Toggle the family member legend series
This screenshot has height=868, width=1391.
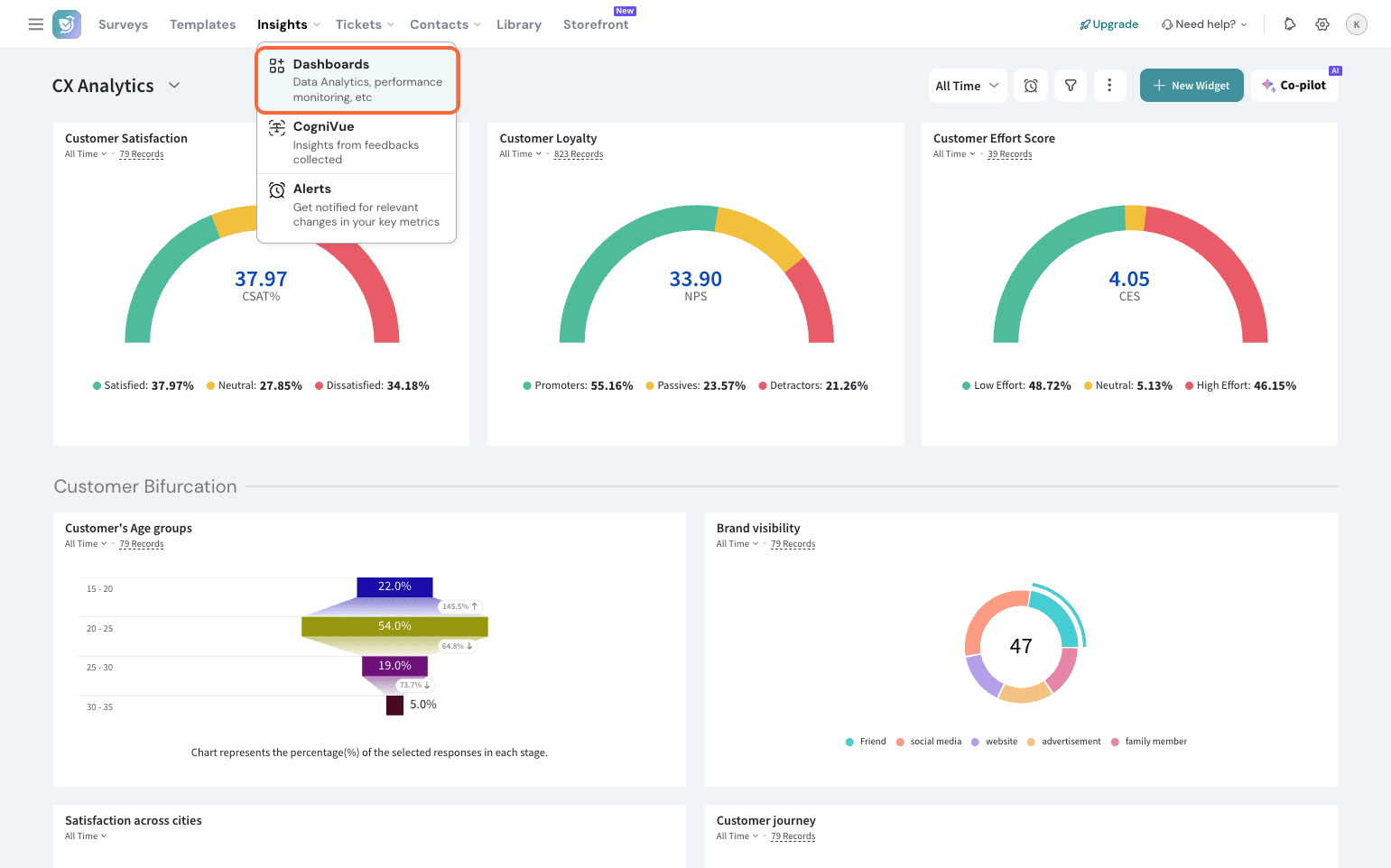click(x=1150, y=742)
